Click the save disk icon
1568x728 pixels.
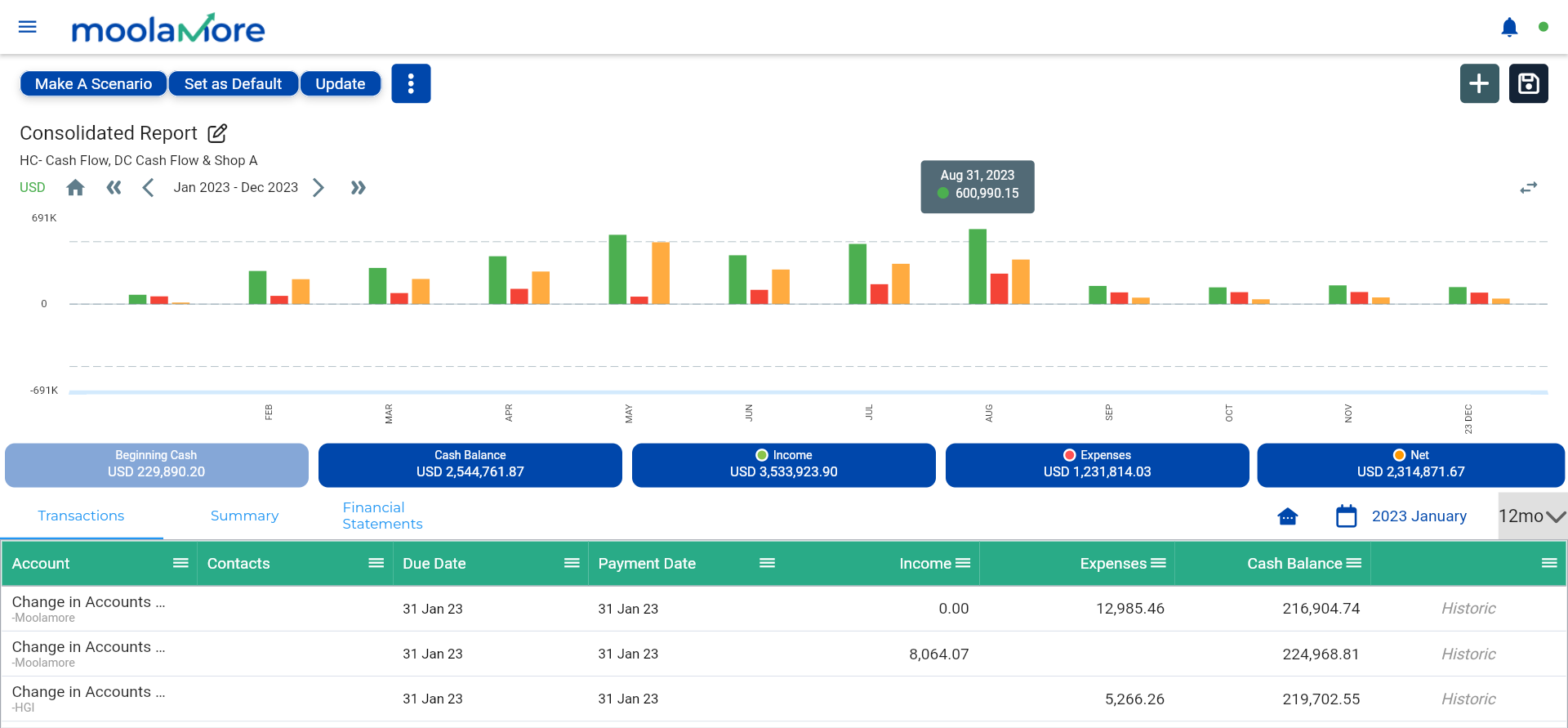point(1528,83)
